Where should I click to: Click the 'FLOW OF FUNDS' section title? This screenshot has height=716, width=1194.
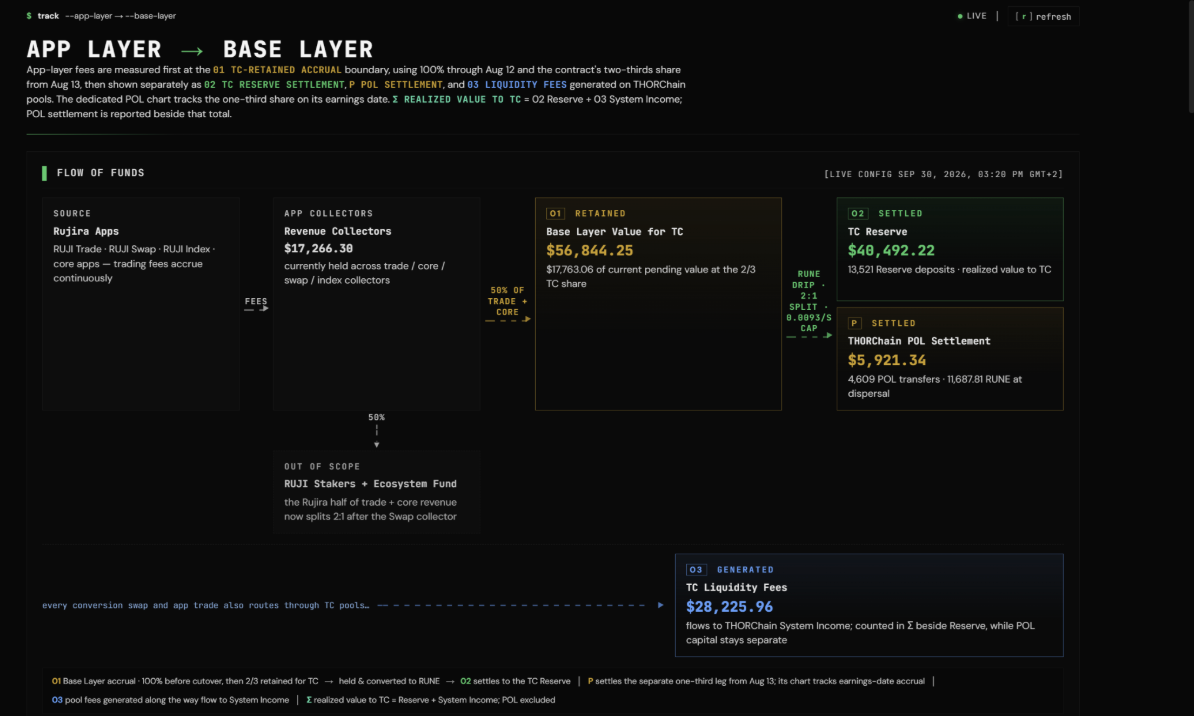tap(101, 173)
